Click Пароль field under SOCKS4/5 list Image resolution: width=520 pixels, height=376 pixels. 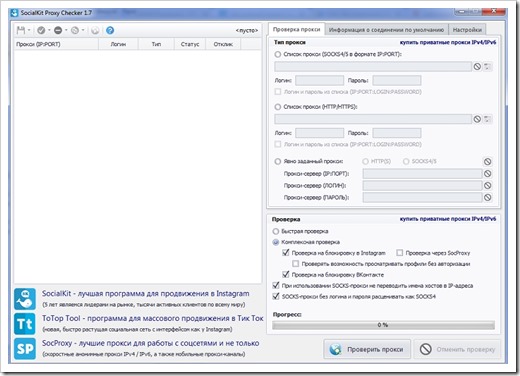(397, 80)
